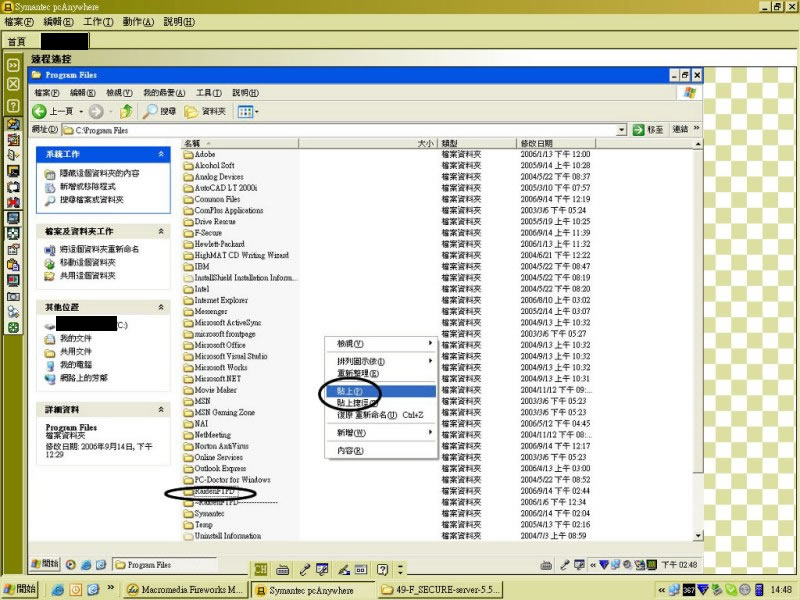
Task: Click the C:\Program Files address field
Action: tap(339, 130)
